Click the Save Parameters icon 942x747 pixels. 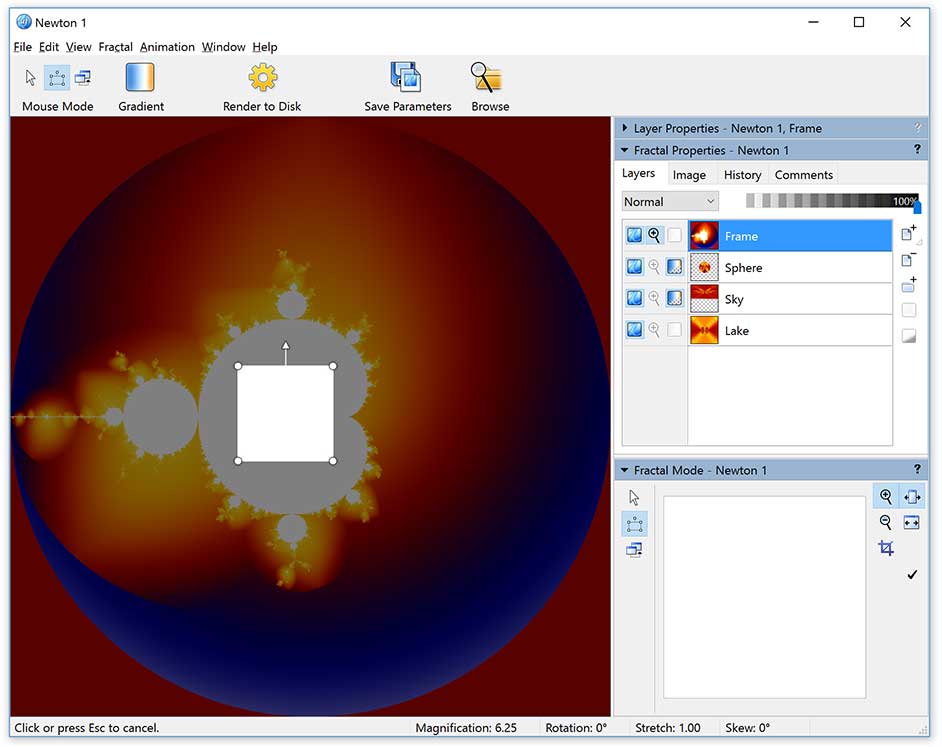click(x=406, y=77)
